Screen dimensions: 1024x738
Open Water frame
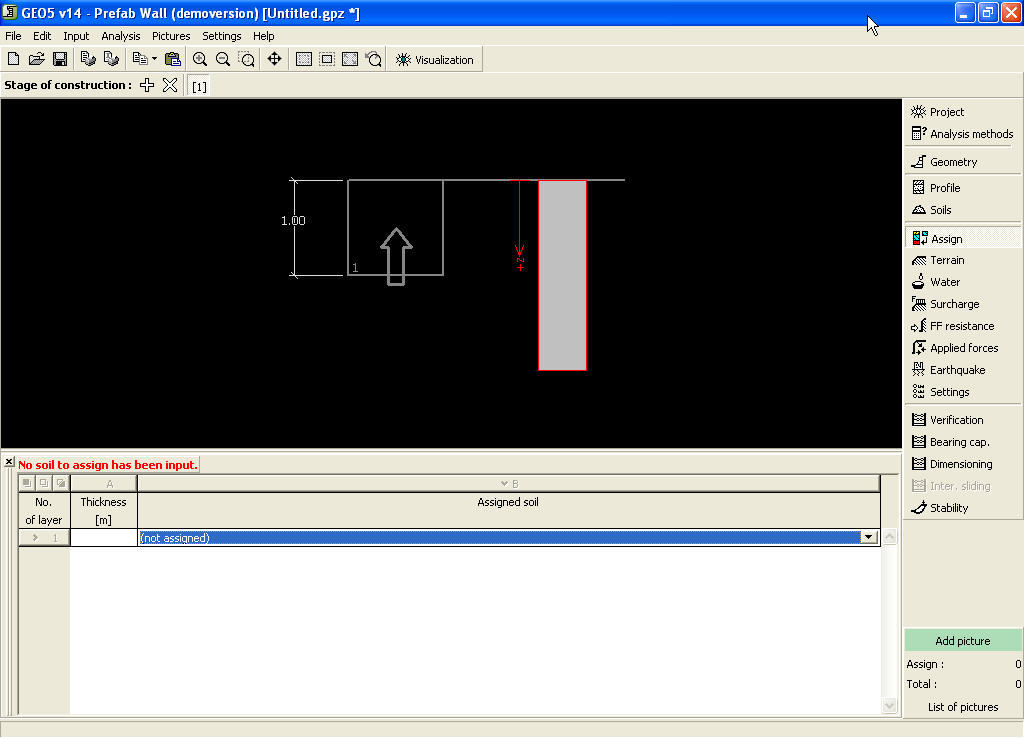click(963, 282)
